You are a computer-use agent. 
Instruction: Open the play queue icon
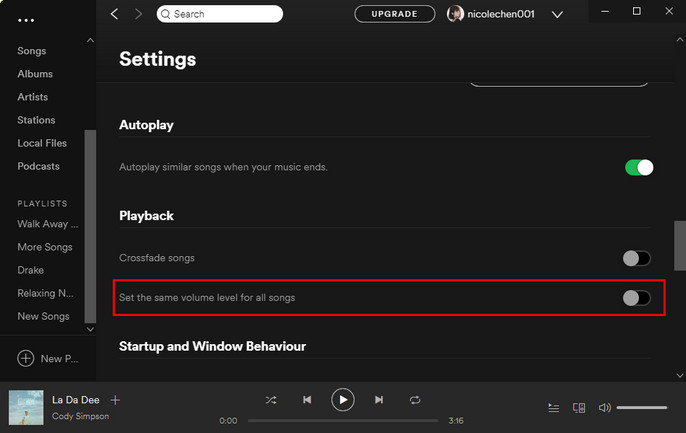[554, 408]
